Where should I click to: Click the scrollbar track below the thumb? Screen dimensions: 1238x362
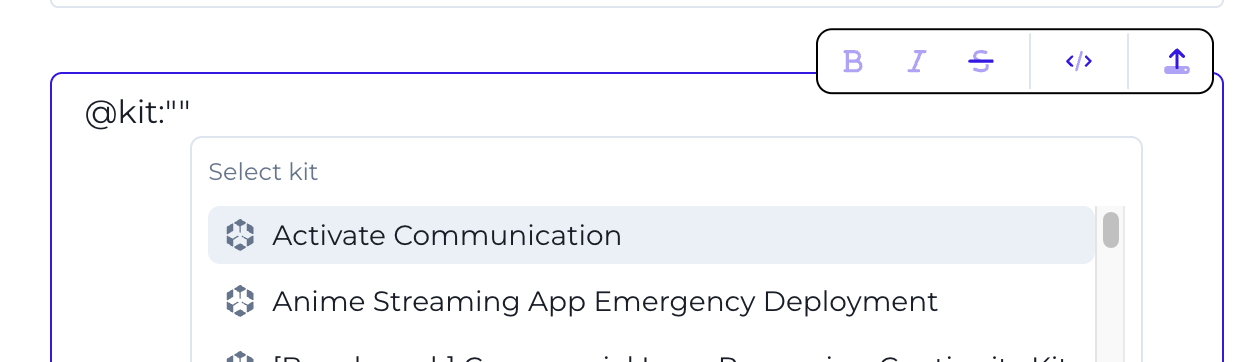point(1110,305)
